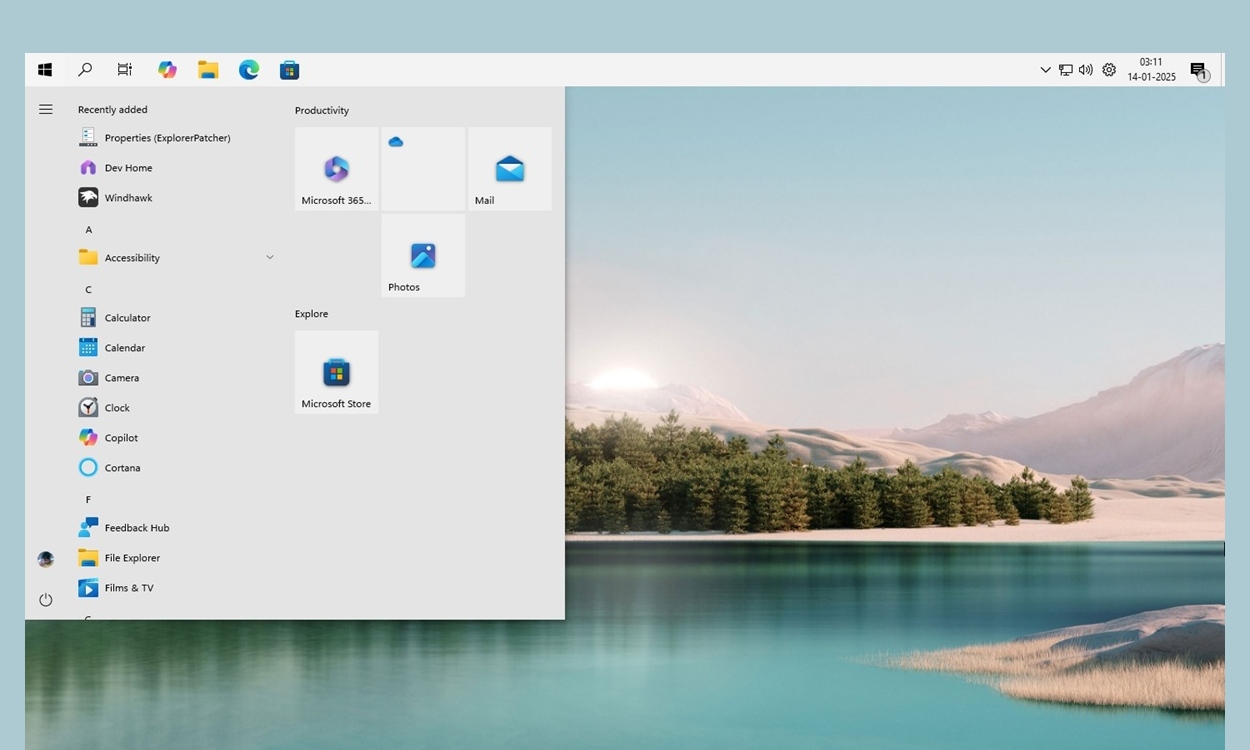Image resolution: width=1250 pixels, height=750 pixels.
Task: Open the volume control in the tray
Action: pyautogui.click(x=1086, y=69)
